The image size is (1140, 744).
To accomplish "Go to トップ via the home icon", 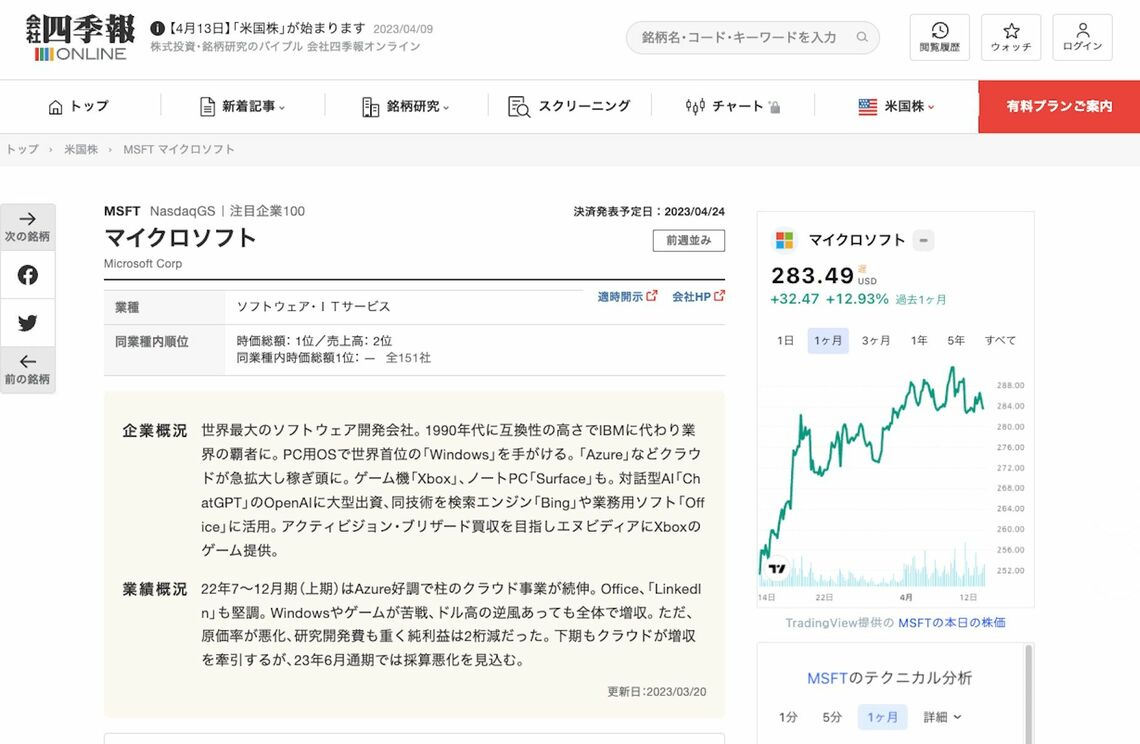I will click(x=55, y=107).
